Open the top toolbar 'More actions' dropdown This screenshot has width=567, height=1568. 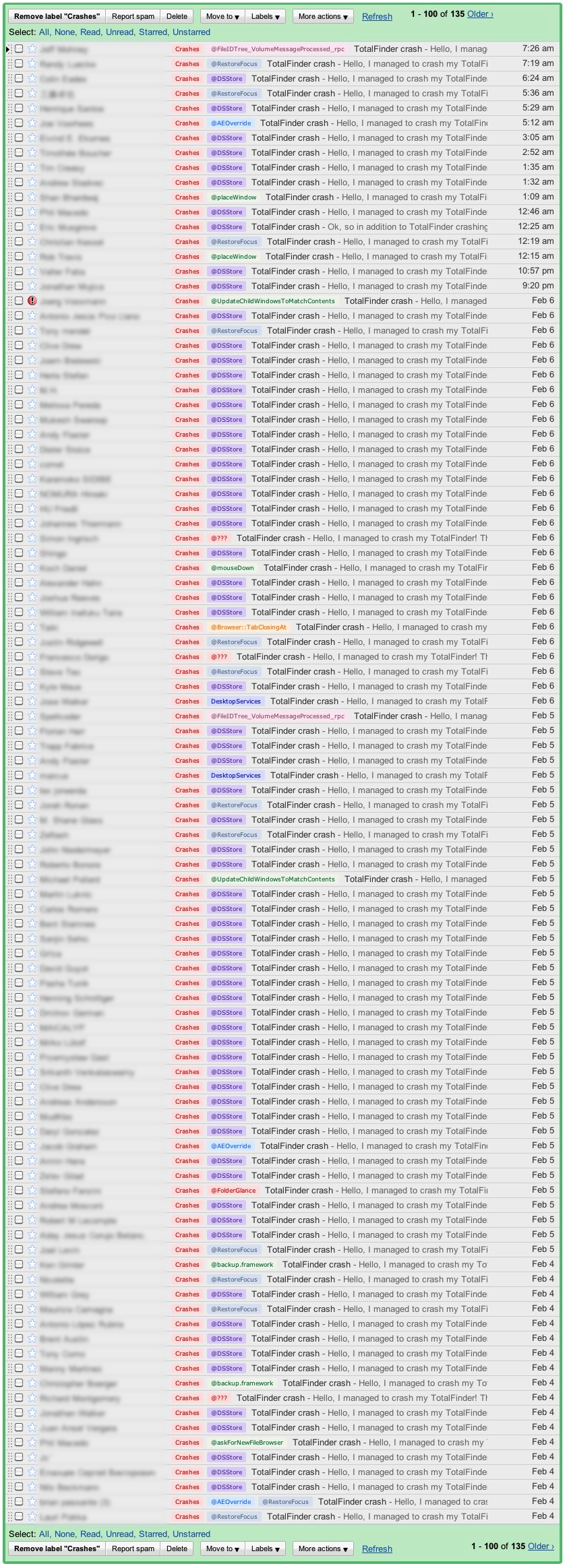coord(323,16)
